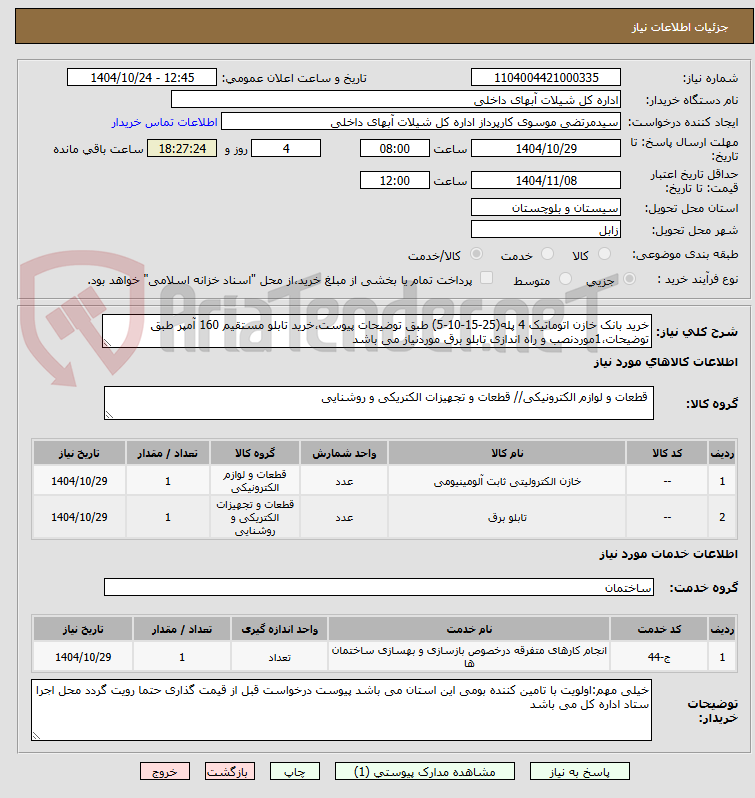
Task: Click services table header واحد اندازه گیری
Action: [280, 630]
